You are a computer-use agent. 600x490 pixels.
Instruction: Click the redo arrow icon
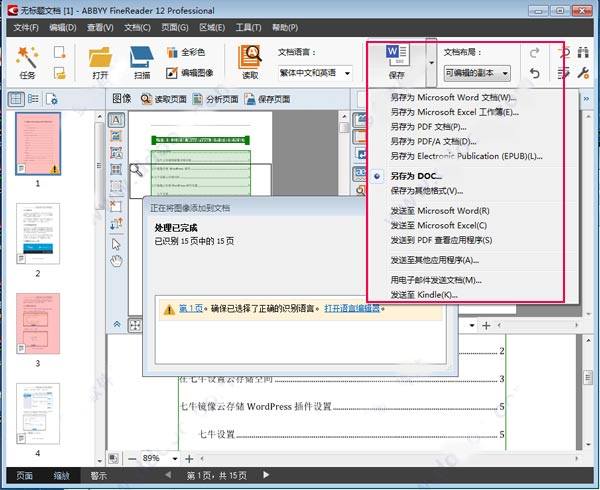535,52
